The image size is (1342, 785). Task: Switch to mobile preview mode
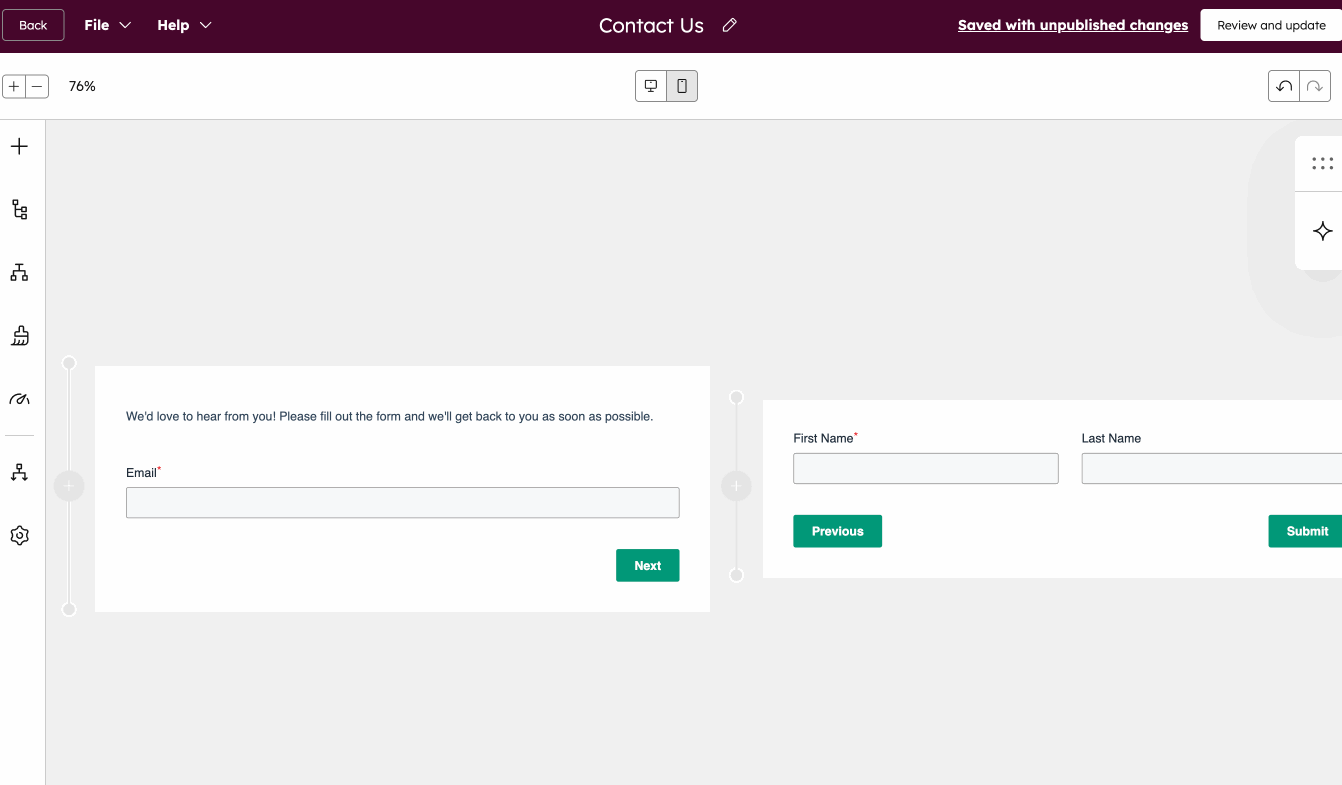pyautogui.click(x=682, y=86)
